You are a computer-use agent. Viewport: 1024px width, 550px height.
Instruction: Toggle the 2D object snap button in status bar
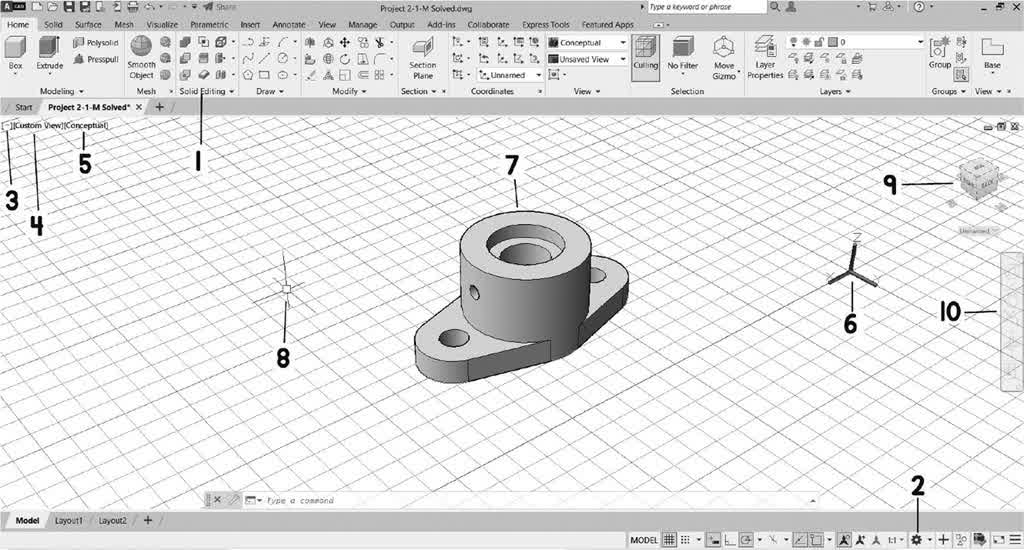point(816,540)
